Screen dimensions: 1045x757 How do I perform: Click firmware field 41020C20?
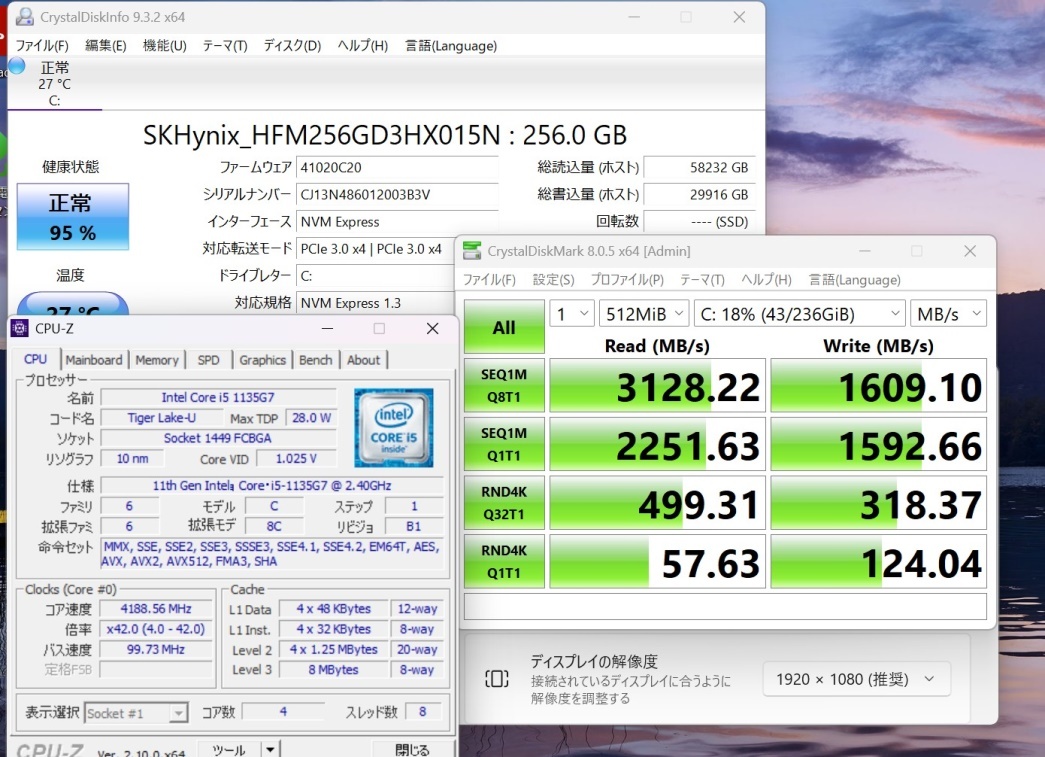397,167
